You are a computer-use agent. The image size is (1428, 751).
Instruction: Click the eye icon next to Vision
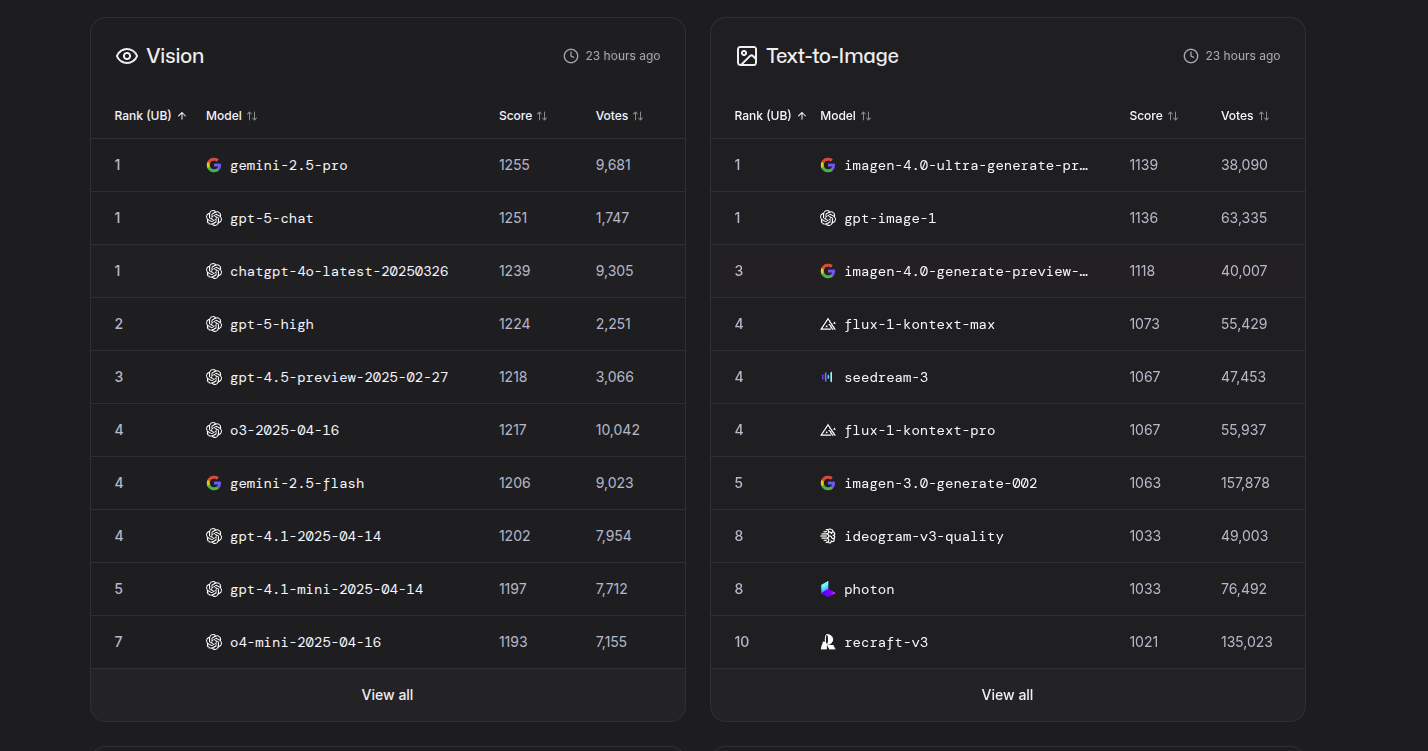(127, 56)
